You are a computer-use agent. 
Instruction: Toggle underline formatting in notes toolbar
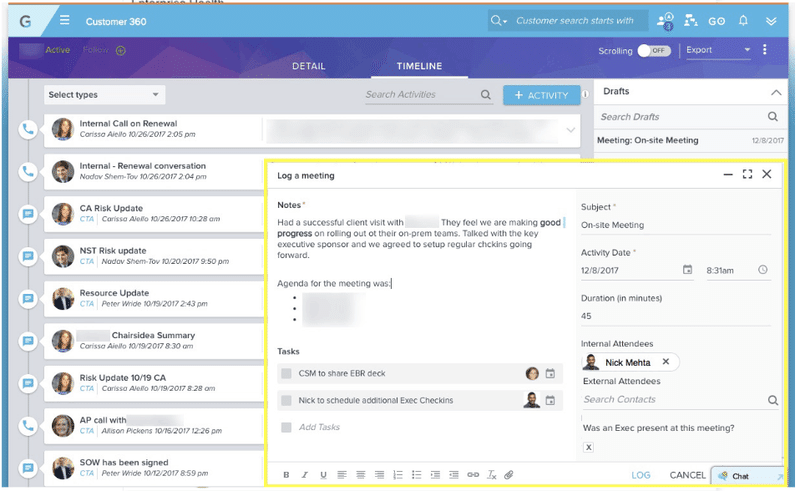[x=323, y=475]
